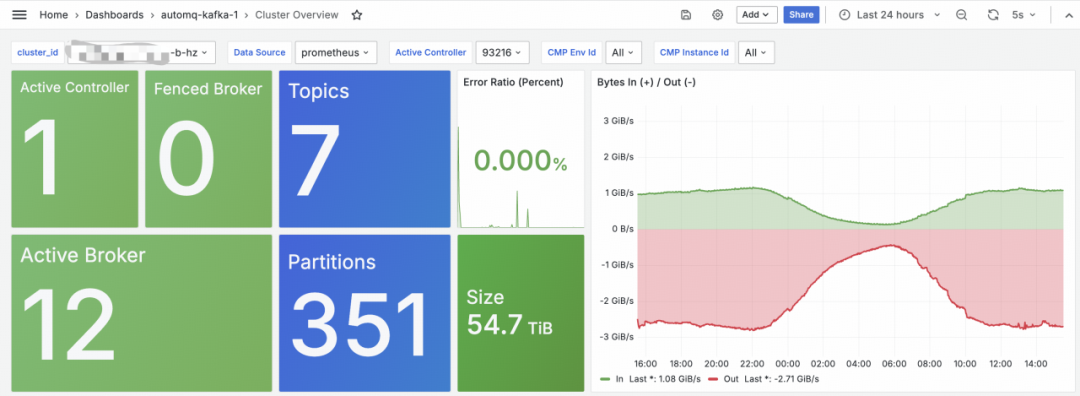Click the Share button
The image size is (1080, 396).
coord(801,14)
